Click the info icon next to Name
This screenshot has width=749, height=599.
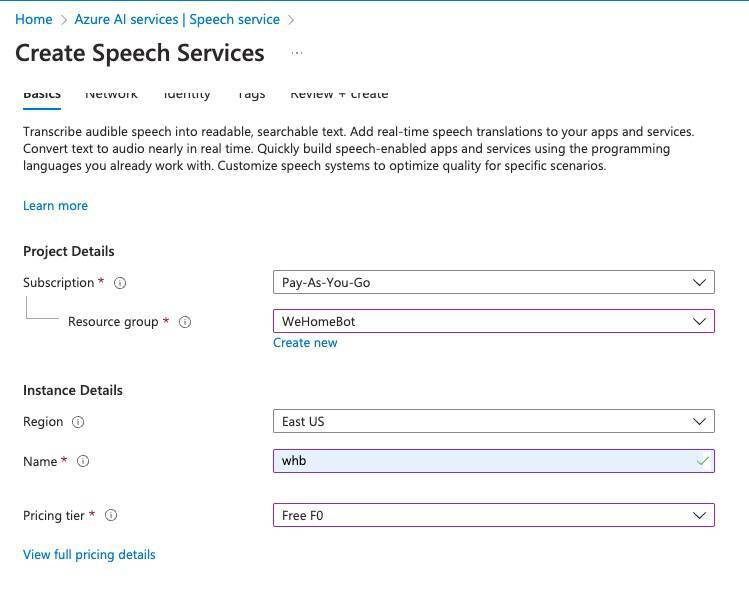coord(83,462)
